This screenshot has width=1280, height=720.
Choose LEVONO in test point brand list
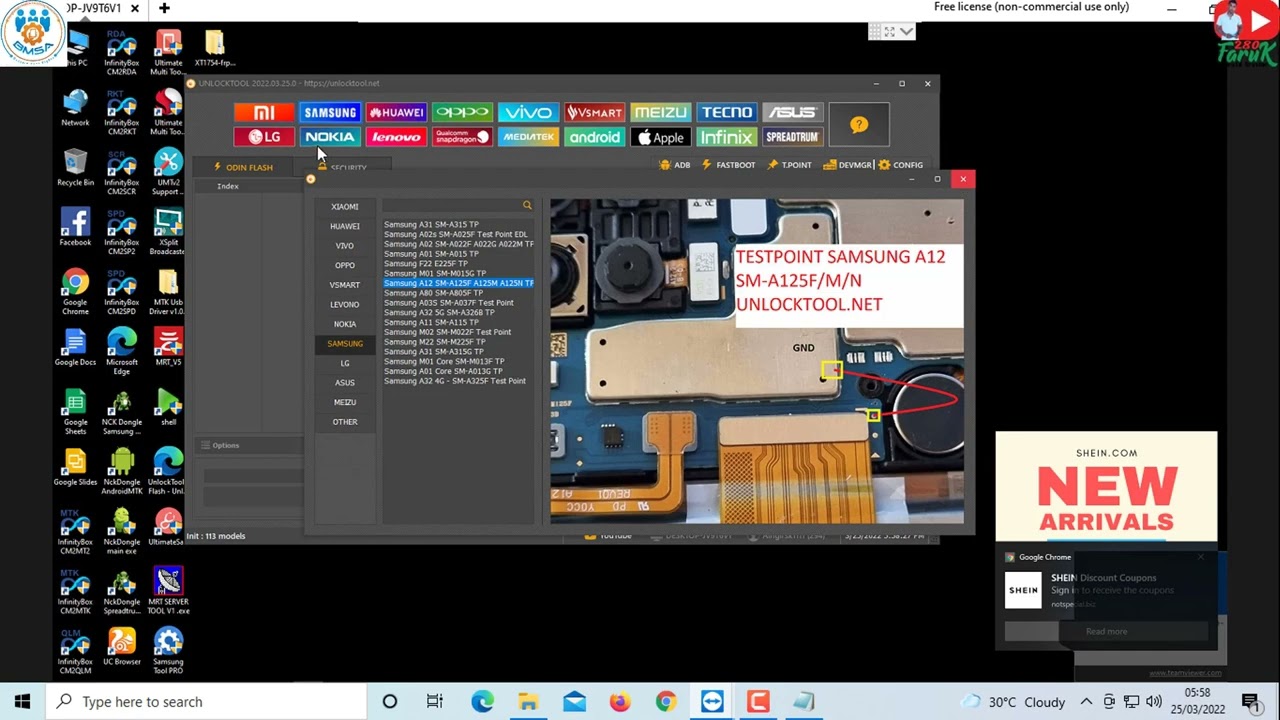coord(345,304)
